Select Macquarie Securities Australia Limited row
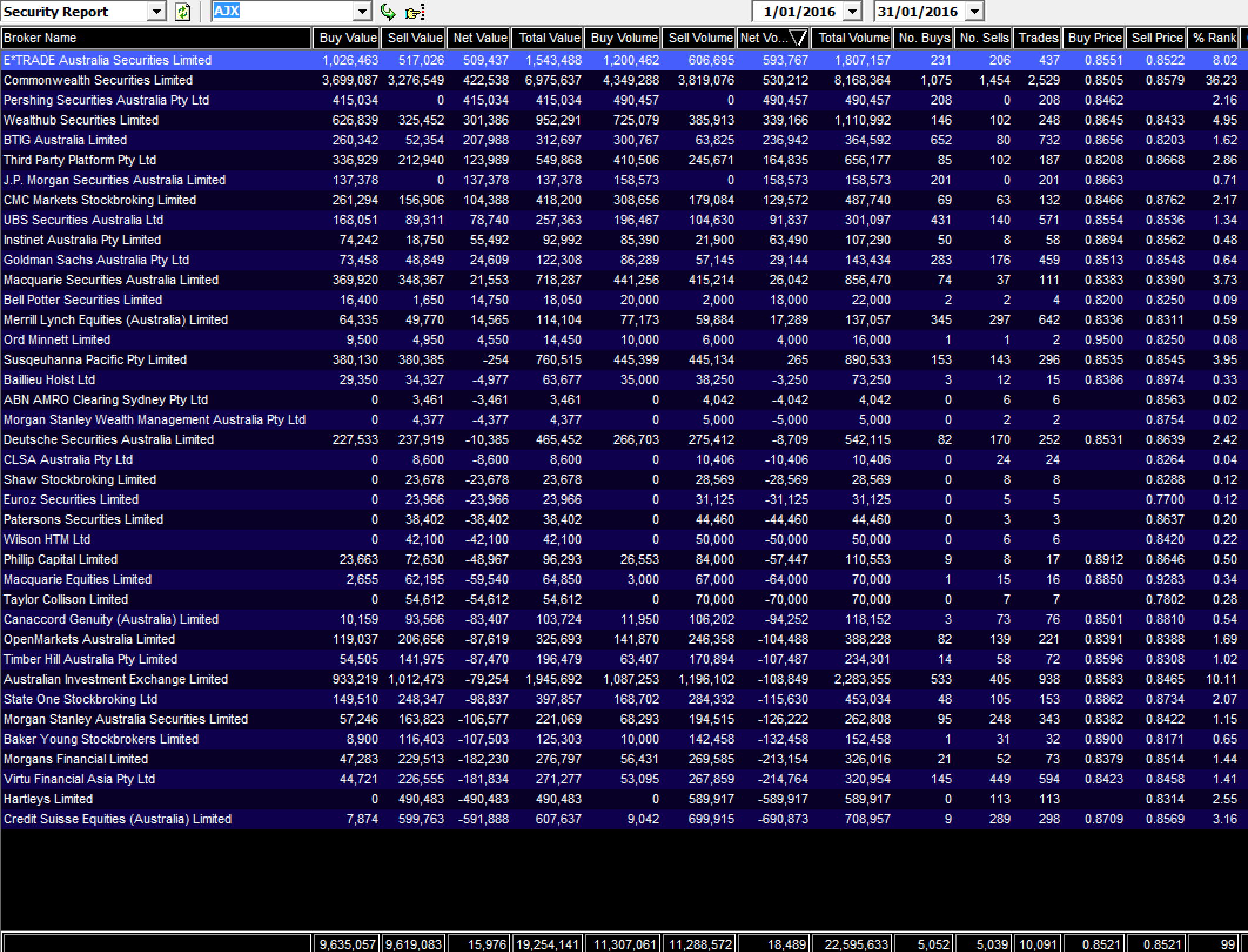1248x952 pixels. pos(624,280)
